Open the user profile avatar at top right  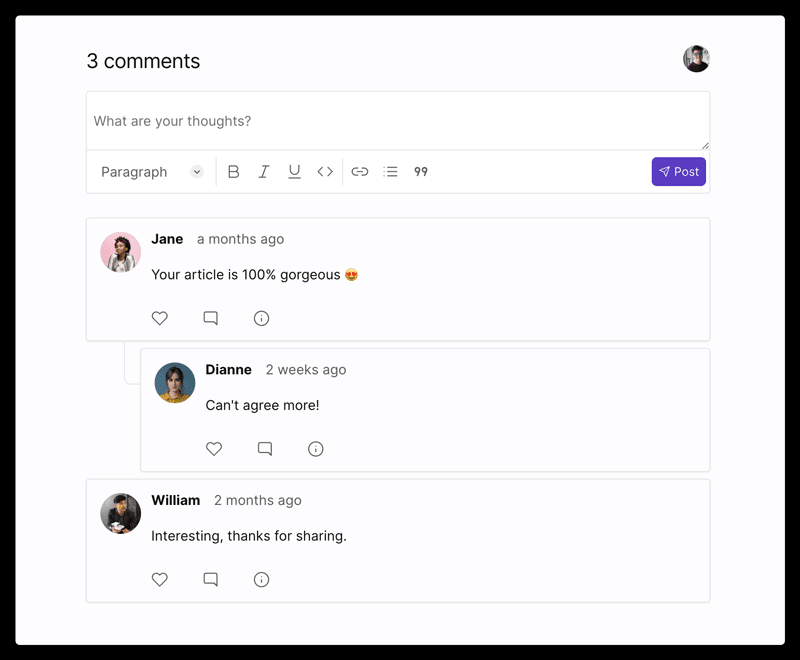pos(696,59)
